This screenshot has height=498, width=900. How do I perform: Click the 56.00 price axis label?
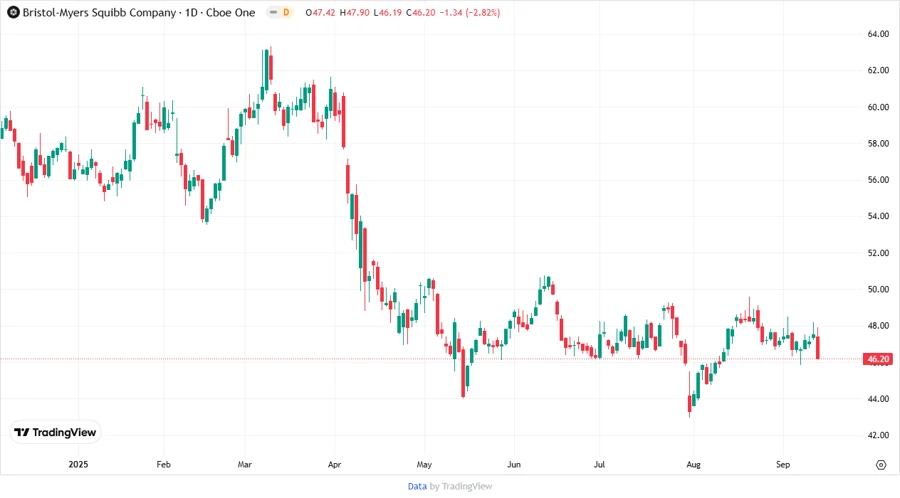(878, 180)
